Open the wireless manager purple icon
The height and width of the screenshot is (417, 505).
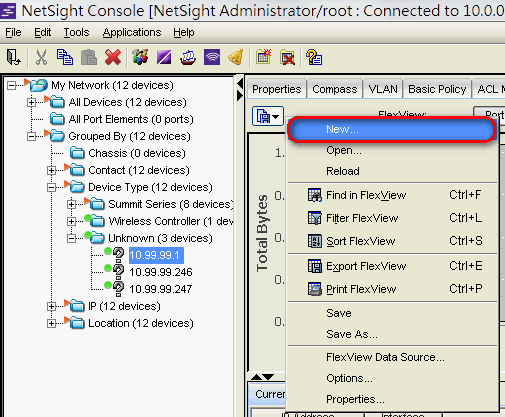pyautogui.click(x=212, y=57)
